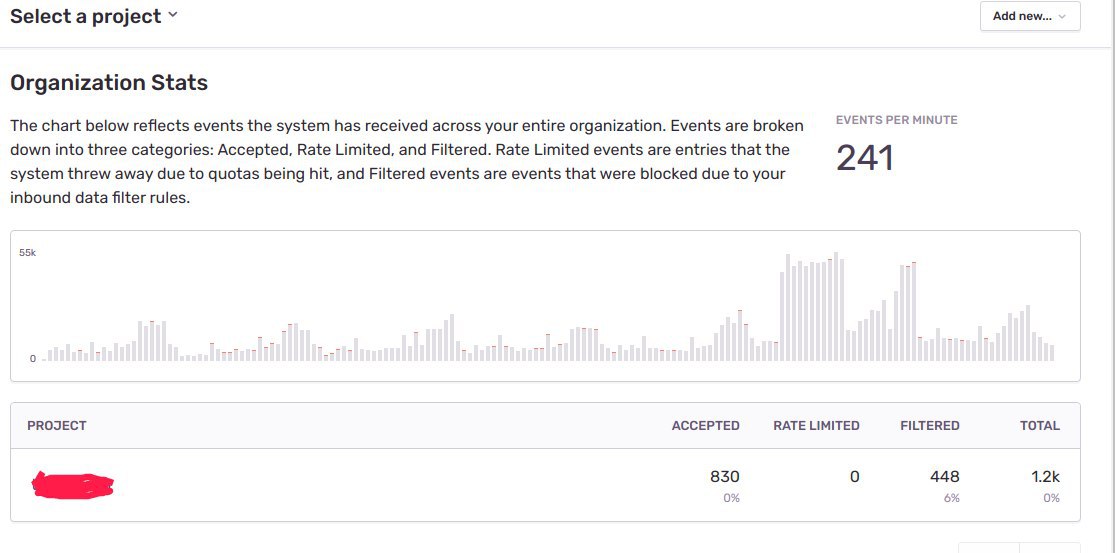1115x553 pixels.
Task: Open the Select a project dropdown
Action: coord(93,16)
